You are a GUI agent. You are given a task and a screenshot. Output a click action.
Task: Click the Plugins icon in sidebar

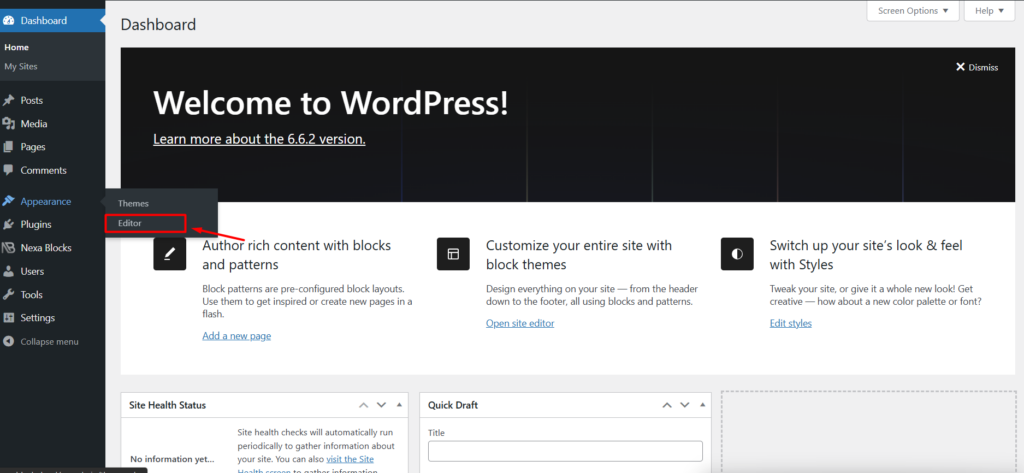pos(9,224)
